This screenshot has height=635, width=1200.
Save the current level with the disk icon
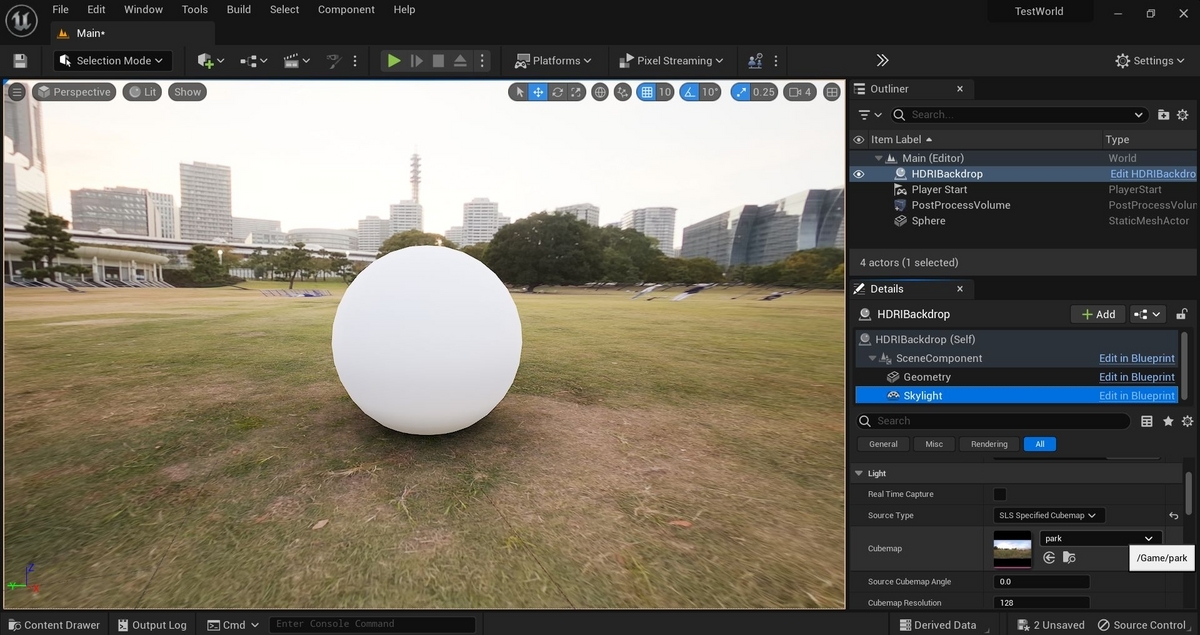coord(20,61)
